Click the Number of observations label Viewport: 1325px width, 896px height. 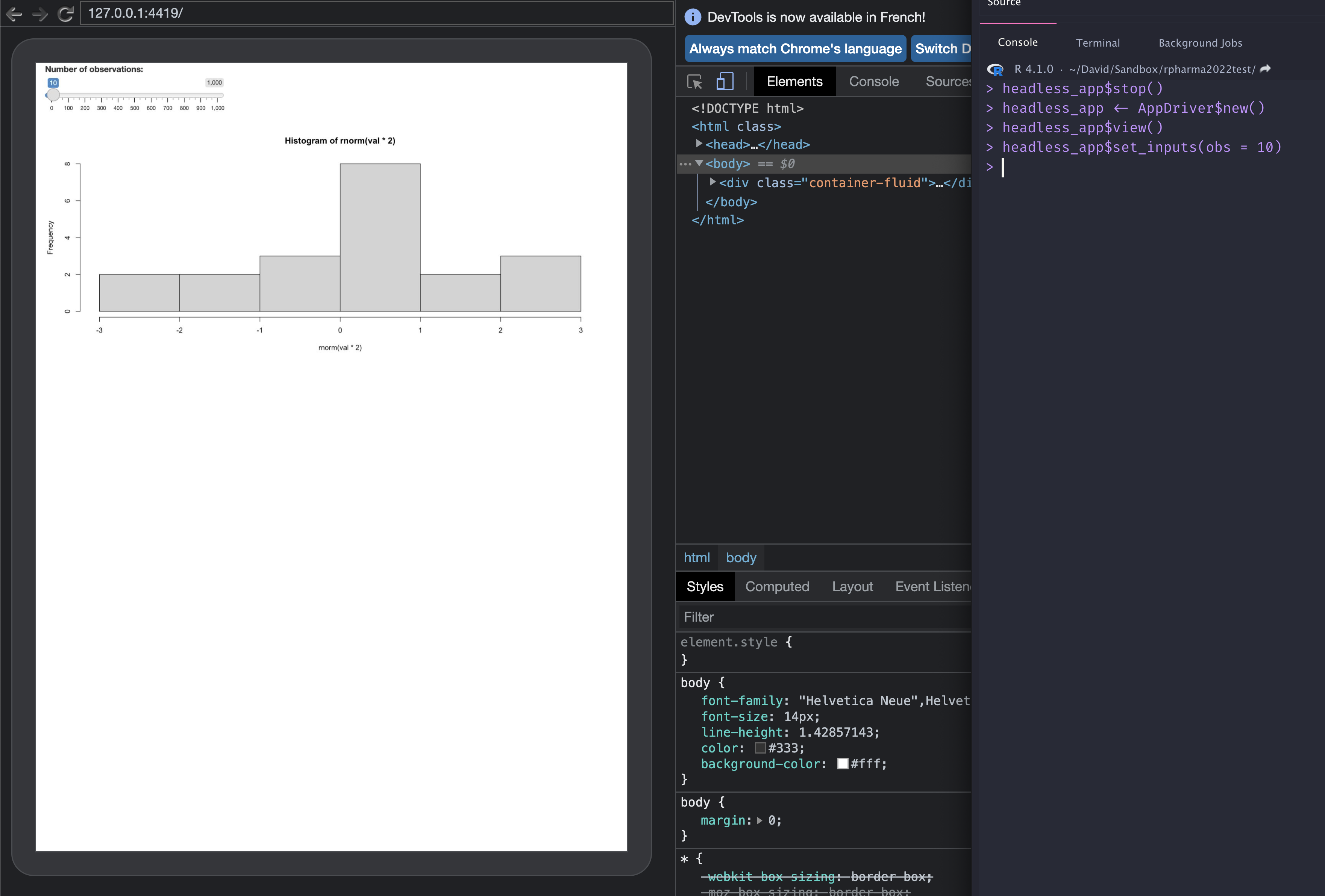(94, 69)
